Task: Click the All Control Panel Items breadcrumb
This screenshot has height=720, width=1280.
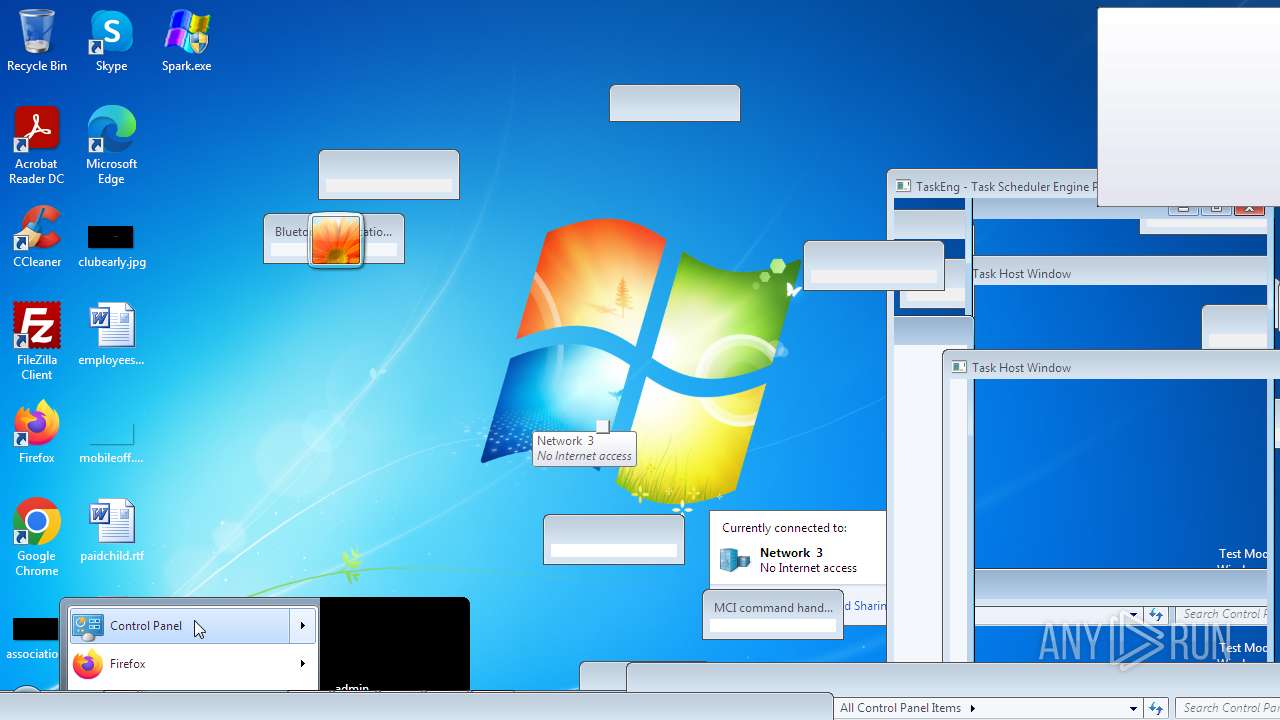Action: click(x=900, y=708)
